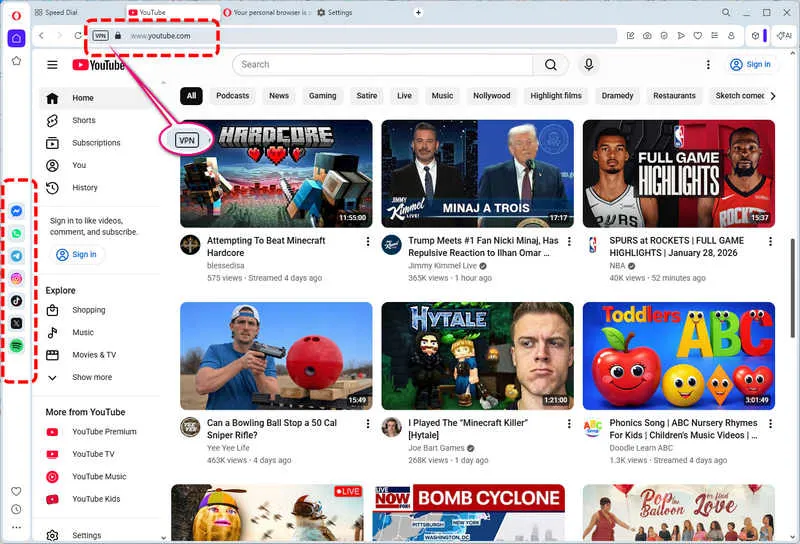Click the reload page button
This screenshot has width=800, height=544.
pos(78,36)
